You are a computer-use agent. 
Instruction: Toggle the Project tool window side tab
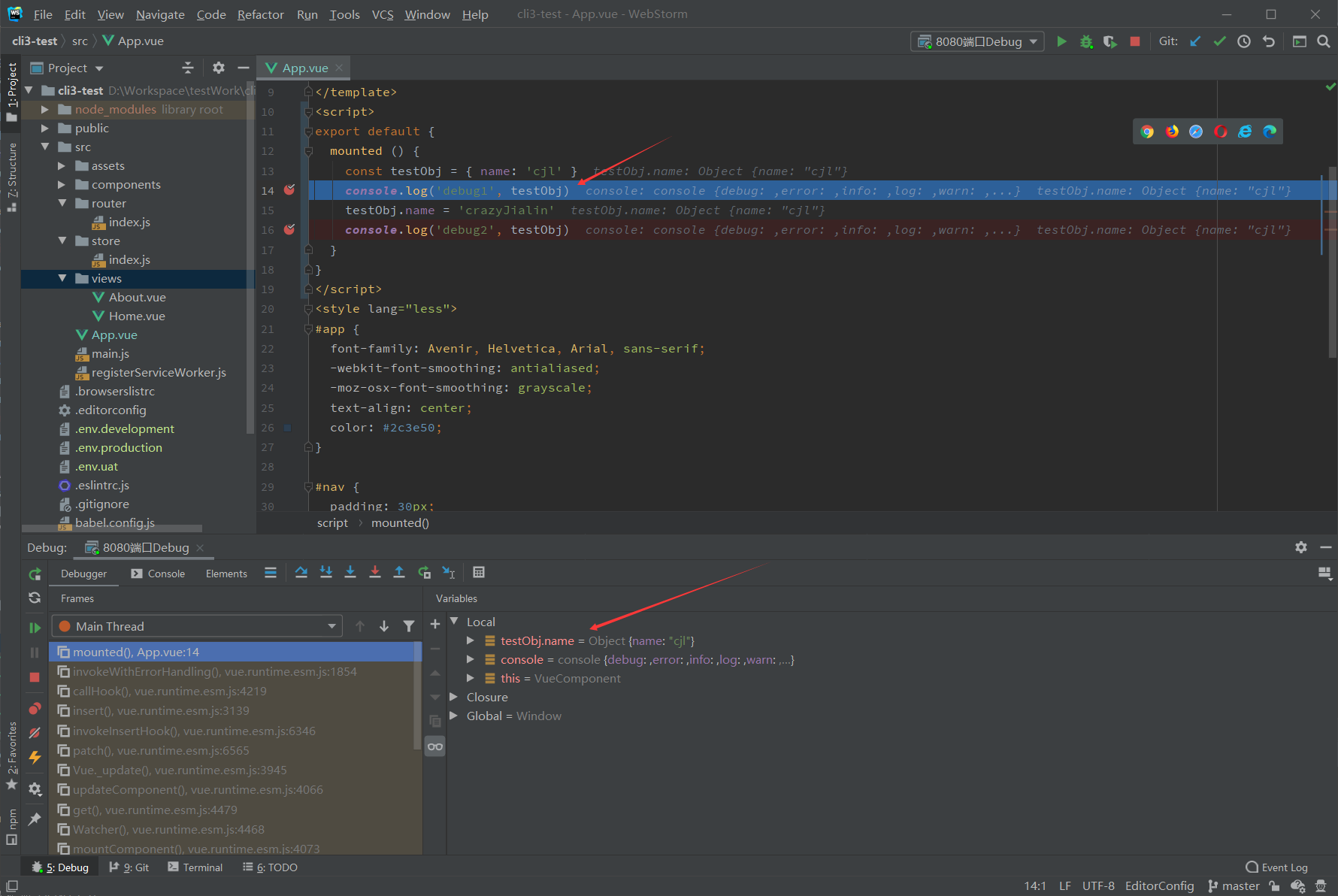click(x=11, y=92)
